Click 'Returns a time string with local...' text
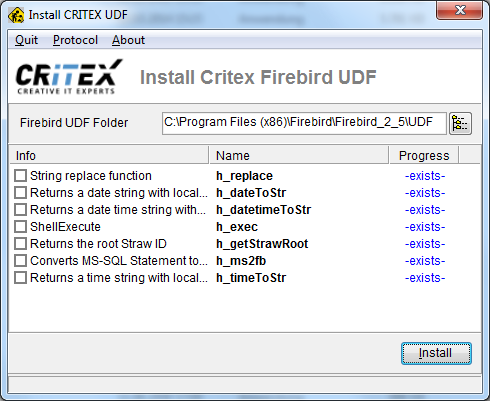Image resolution: width=490 pixels, height=401 pixels. coord(119,278)
